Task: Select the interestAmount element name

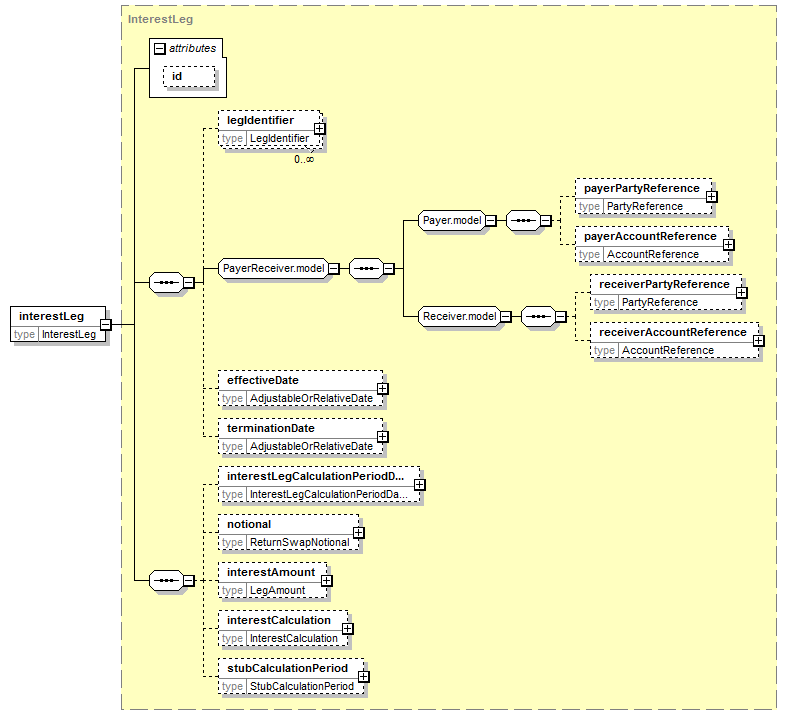Action: [x=271, y=573]
